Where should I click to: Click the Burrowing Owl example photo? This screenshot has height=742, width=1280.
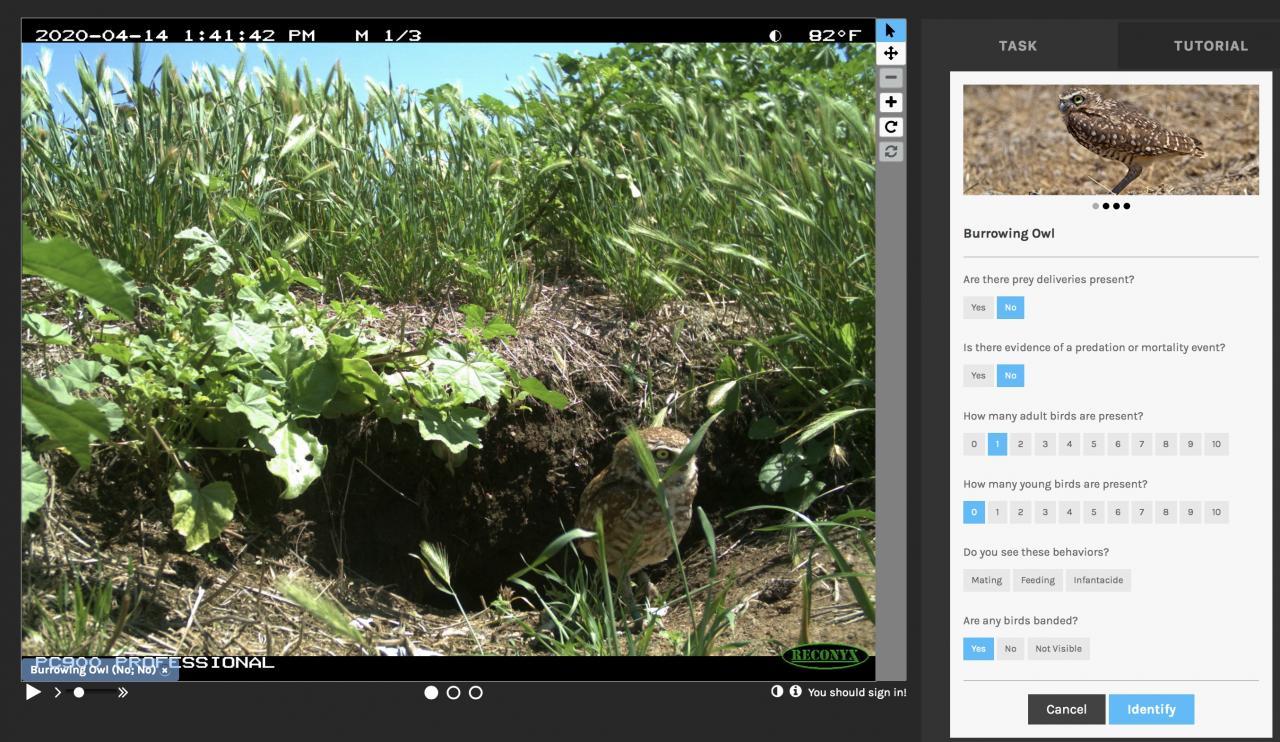[x=1111, y=139]
